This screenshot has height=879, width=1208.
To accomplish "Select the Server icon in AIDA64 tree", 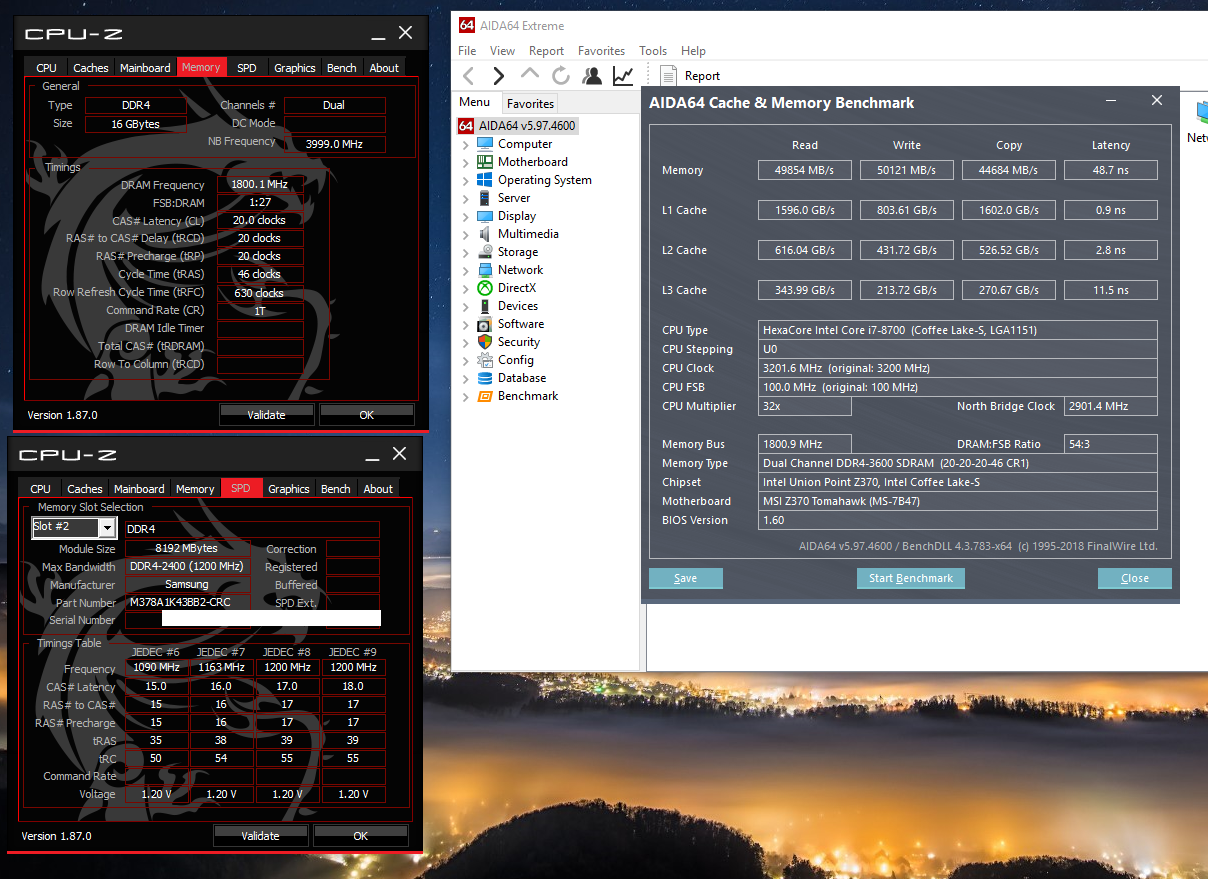I will 484,198.
